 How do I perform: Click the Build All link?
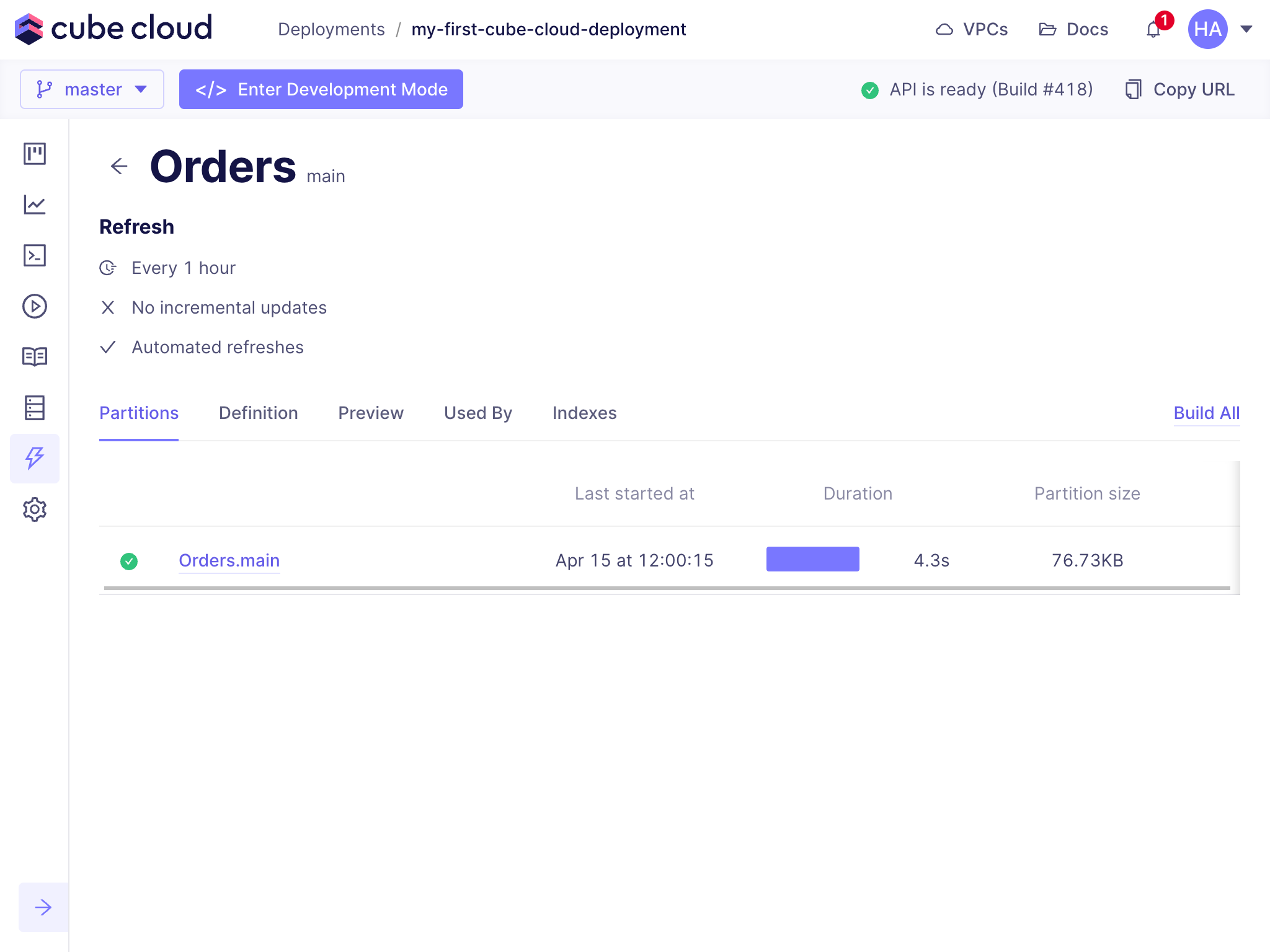(1206, 413)
